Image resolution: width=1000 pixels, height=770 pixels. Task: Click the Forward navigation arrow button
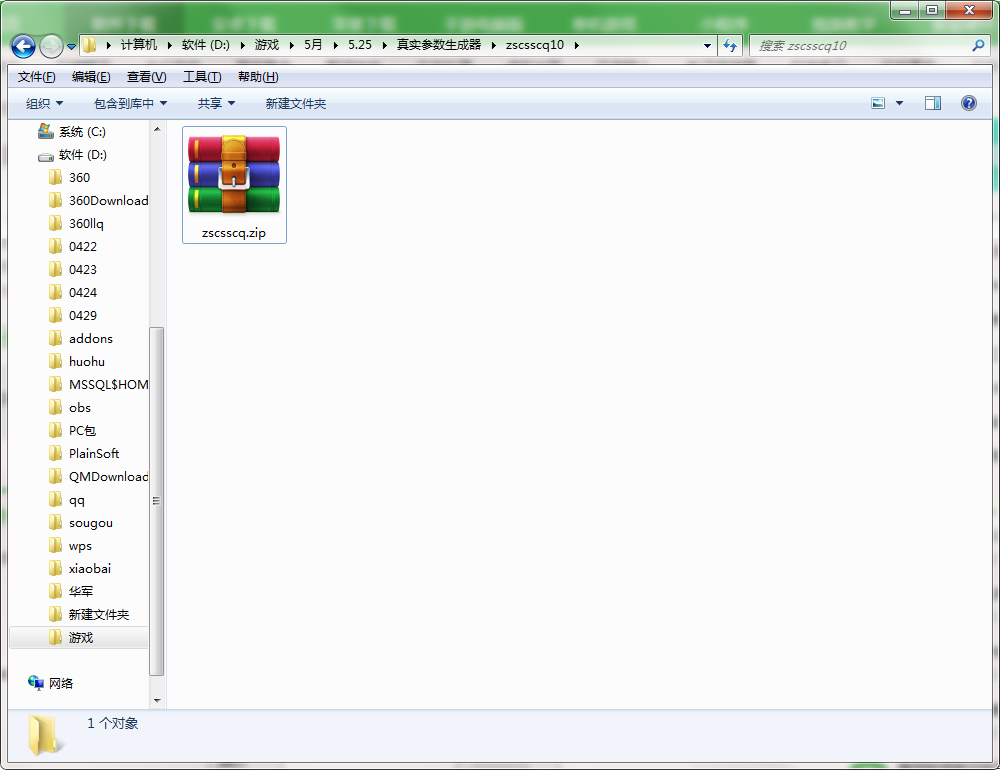coord(51,46)
